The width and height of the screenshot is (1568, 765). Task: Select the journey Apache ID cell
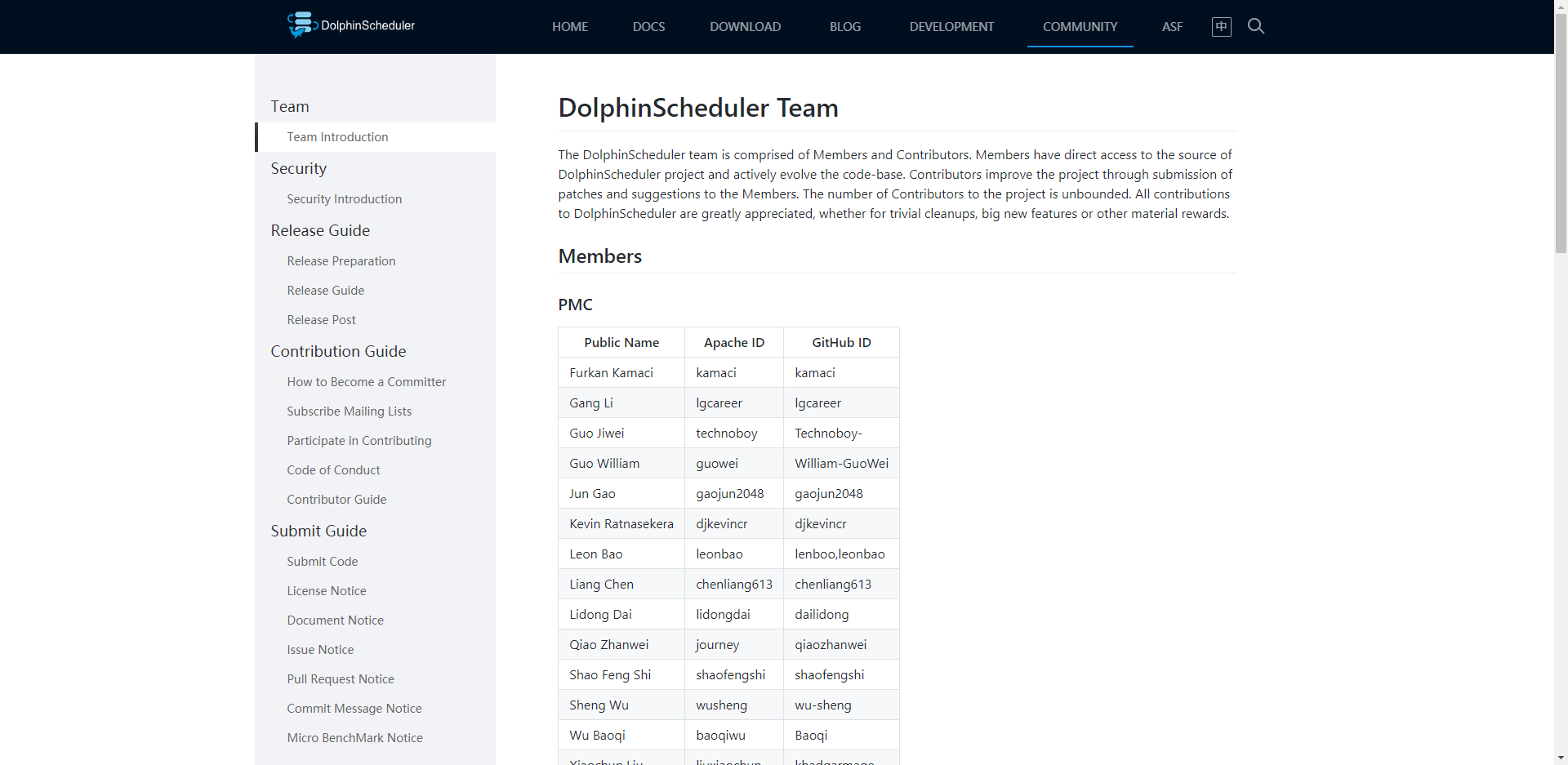(734, 645)
